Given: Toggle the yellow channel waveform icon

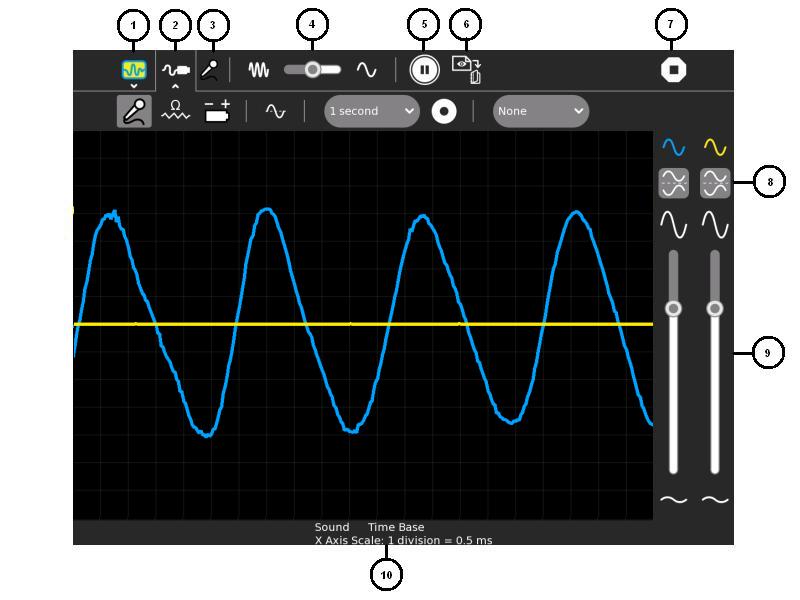Looking at the screenshot, I should point(715,148).
